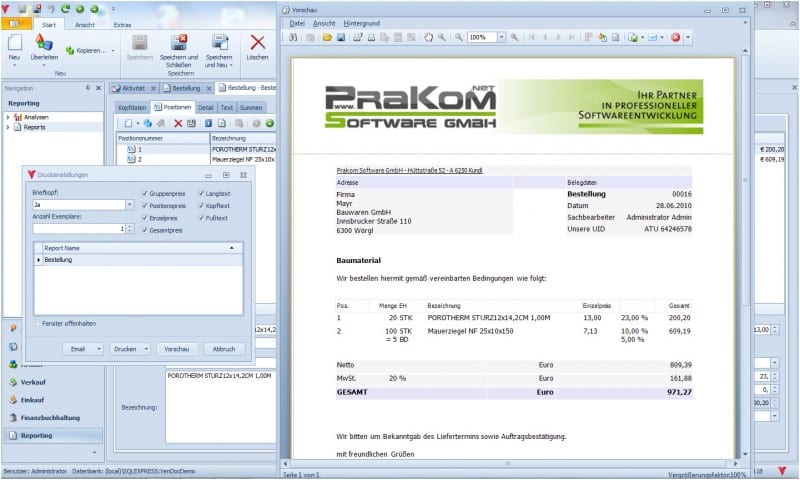Enable Fenster offenhalten checkbox
The width and height of the screenshot is (800, 480).
(39, 323)
